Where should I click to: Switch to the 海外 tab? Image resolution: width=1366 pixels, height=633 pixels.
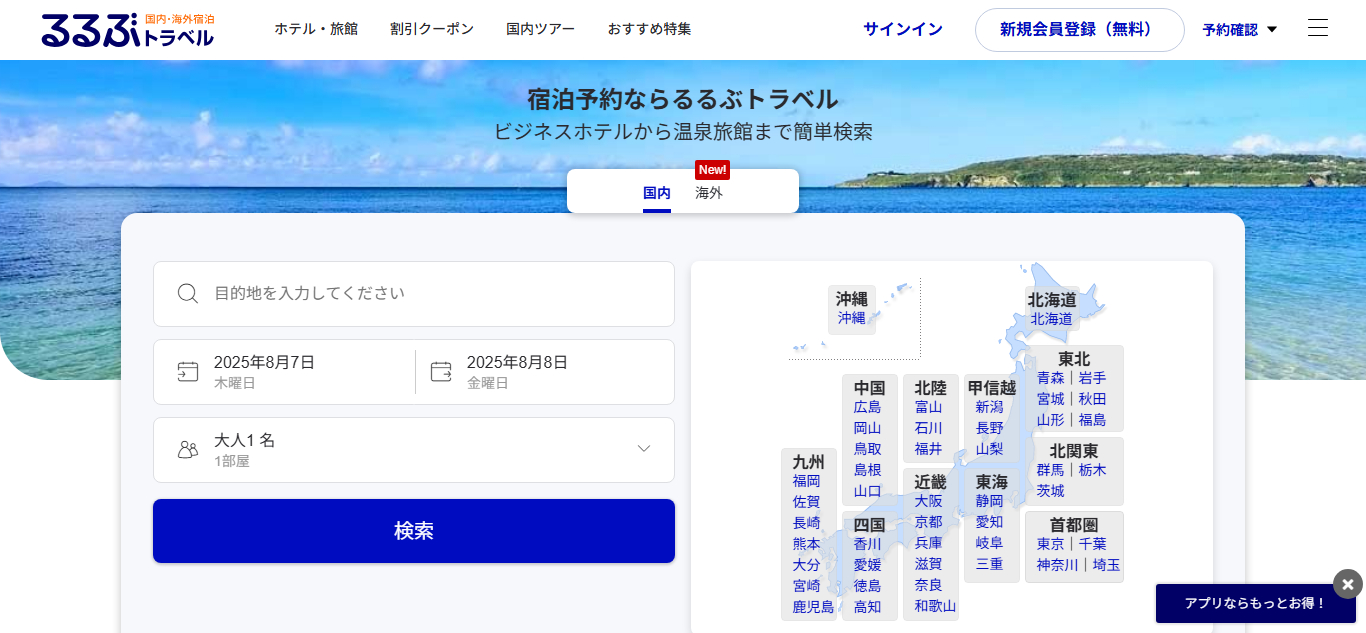click(709, 192)
